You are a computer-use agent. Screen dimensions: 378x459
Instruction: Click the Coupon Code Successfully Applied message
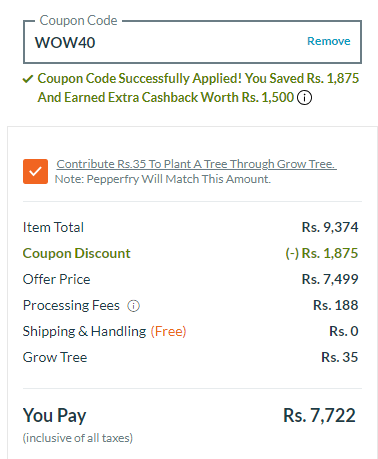coord(198,88)
